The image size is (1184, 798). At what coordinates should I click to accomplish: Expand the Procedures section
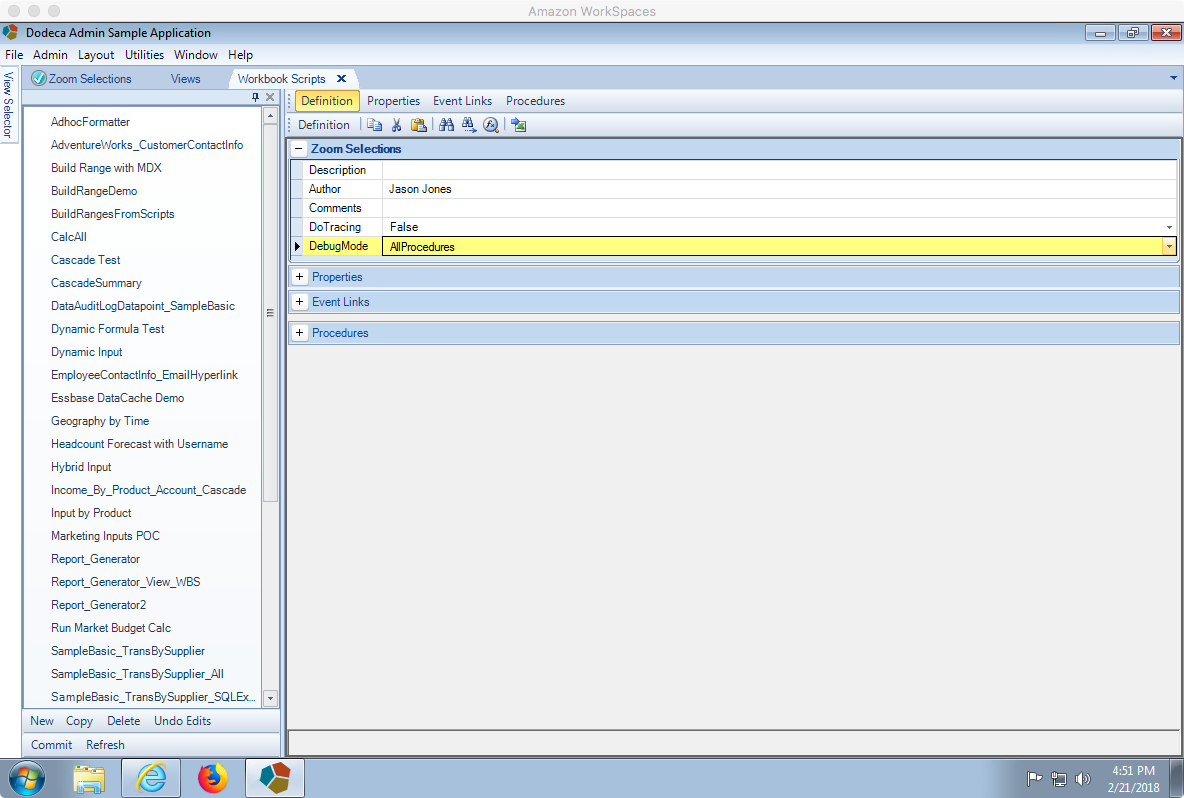pos(300,332)
